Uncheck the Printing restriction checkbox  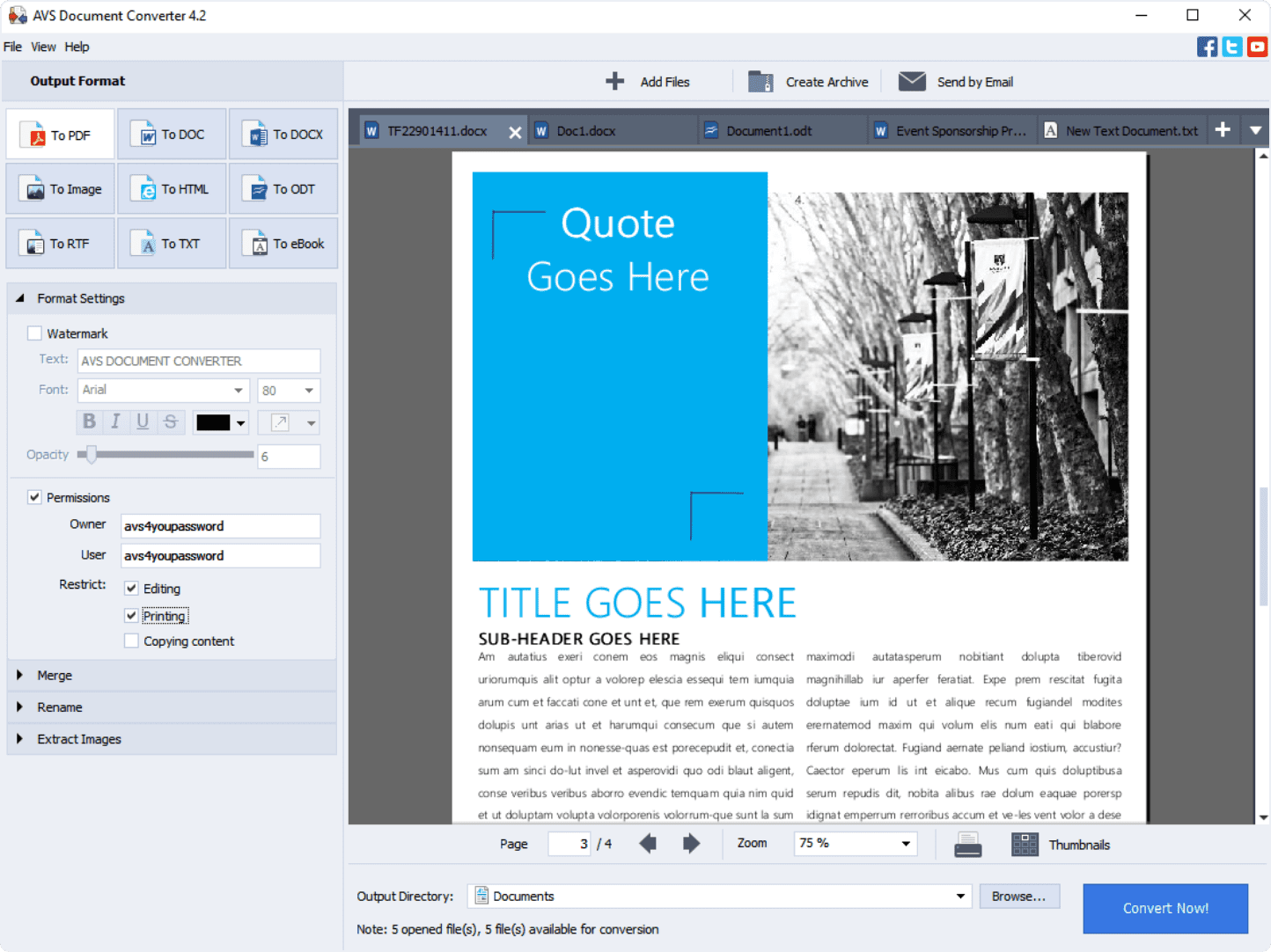pos(131,616)
